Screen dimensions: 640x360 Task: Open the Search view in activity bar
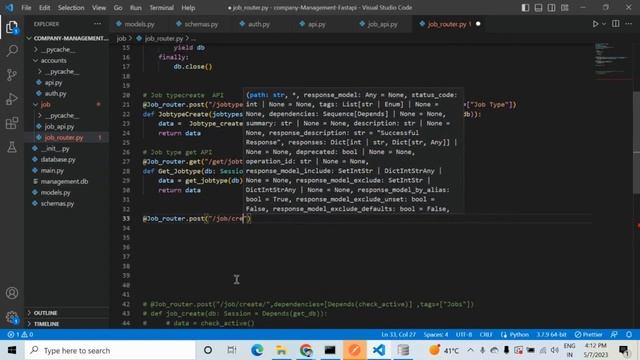[12, 51]
